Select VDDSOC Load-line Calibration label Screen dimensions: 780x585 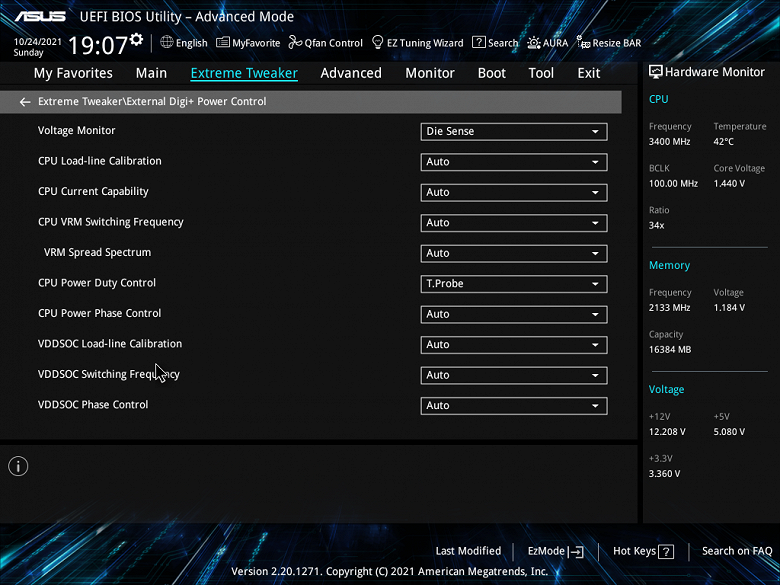click(110, 344)
